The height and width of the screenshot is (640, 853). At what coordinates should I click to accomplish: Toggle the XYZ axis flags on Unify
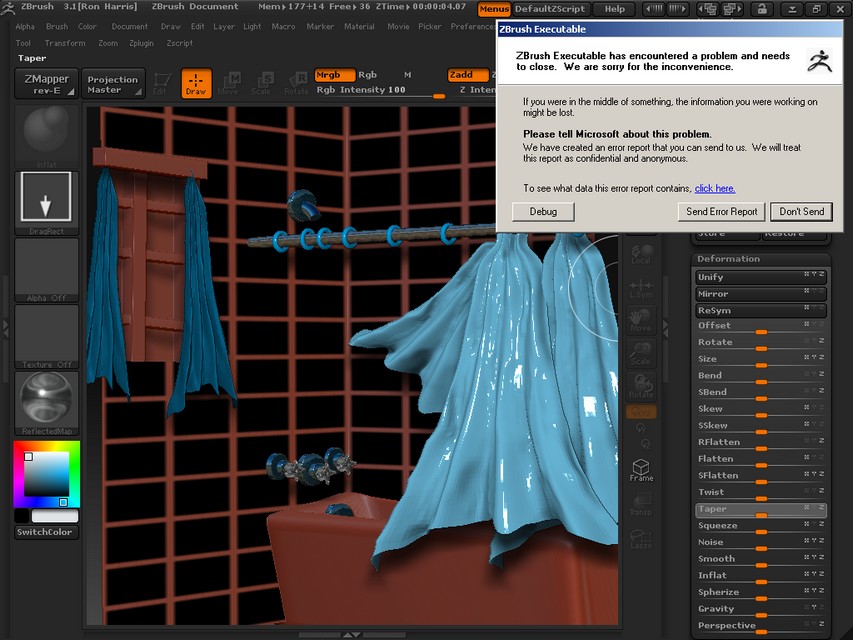click(x=814, y=274)
